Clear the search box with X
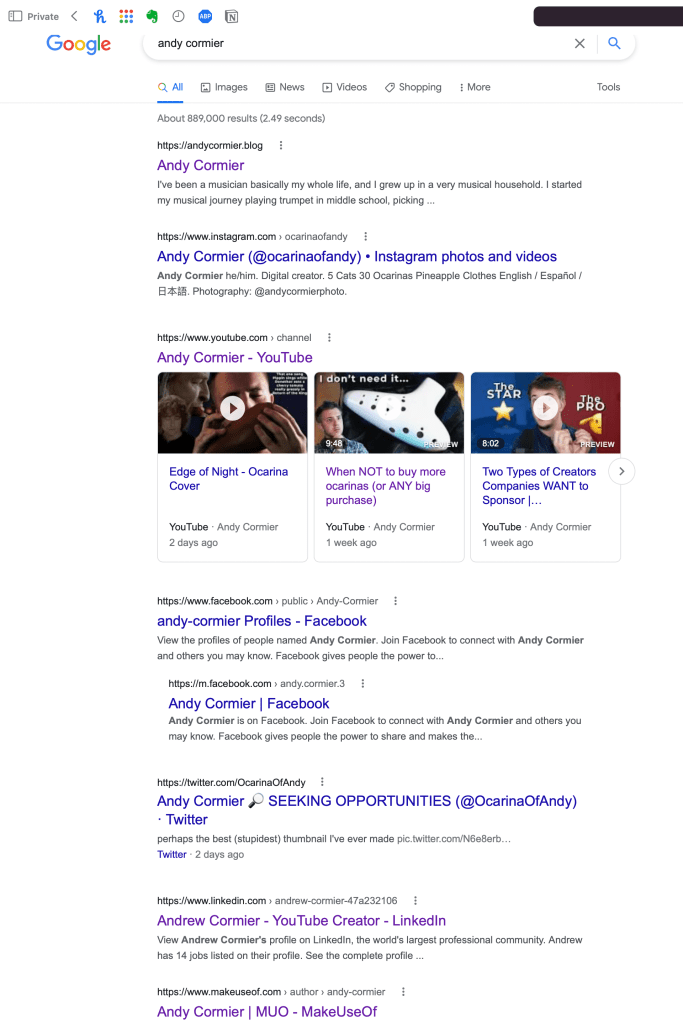This screenshot has height=1023, width=683. pyautogui.click(x=579, y=43)
